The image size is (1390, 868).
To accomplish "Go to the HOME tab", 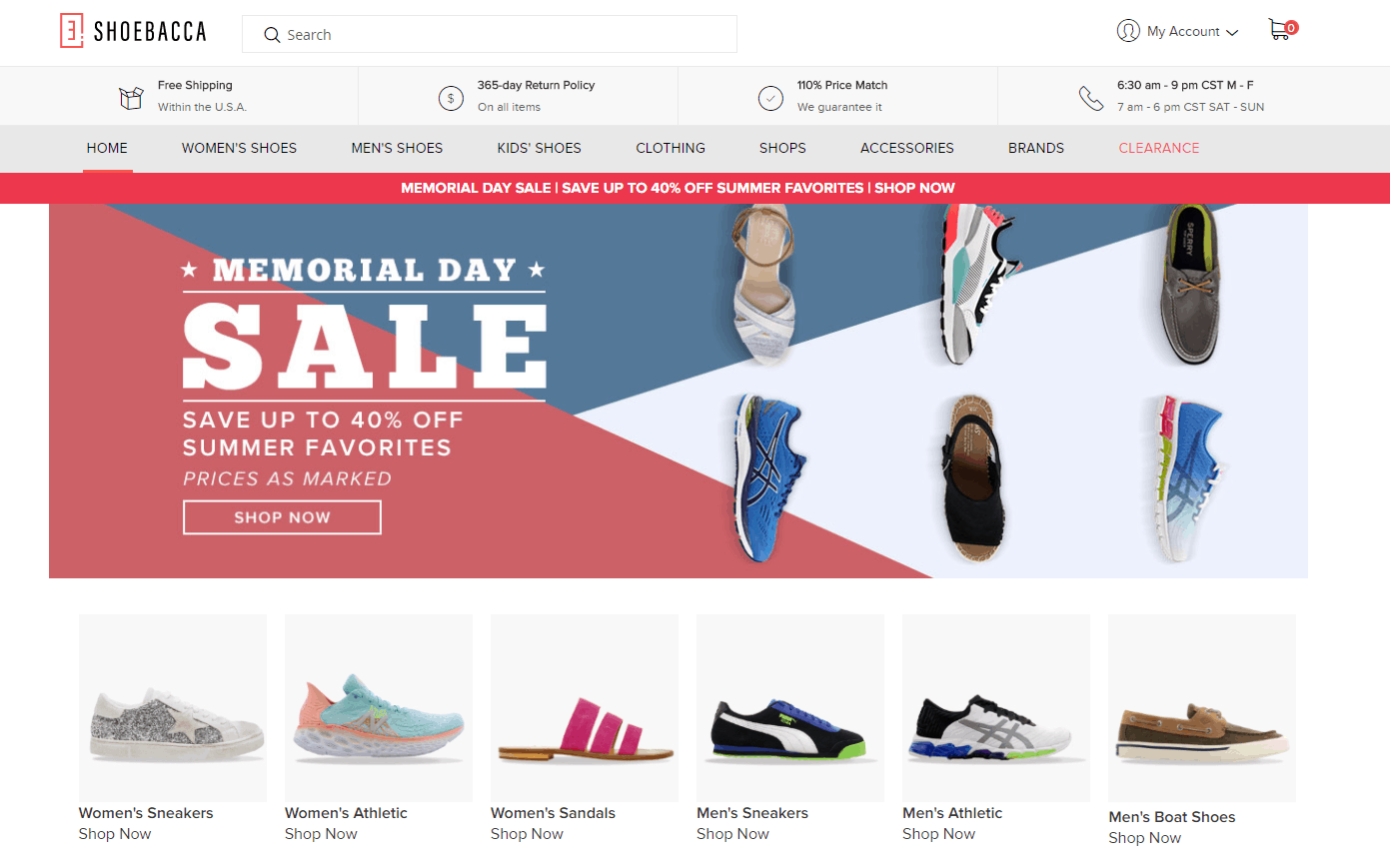I will point(107,148).
